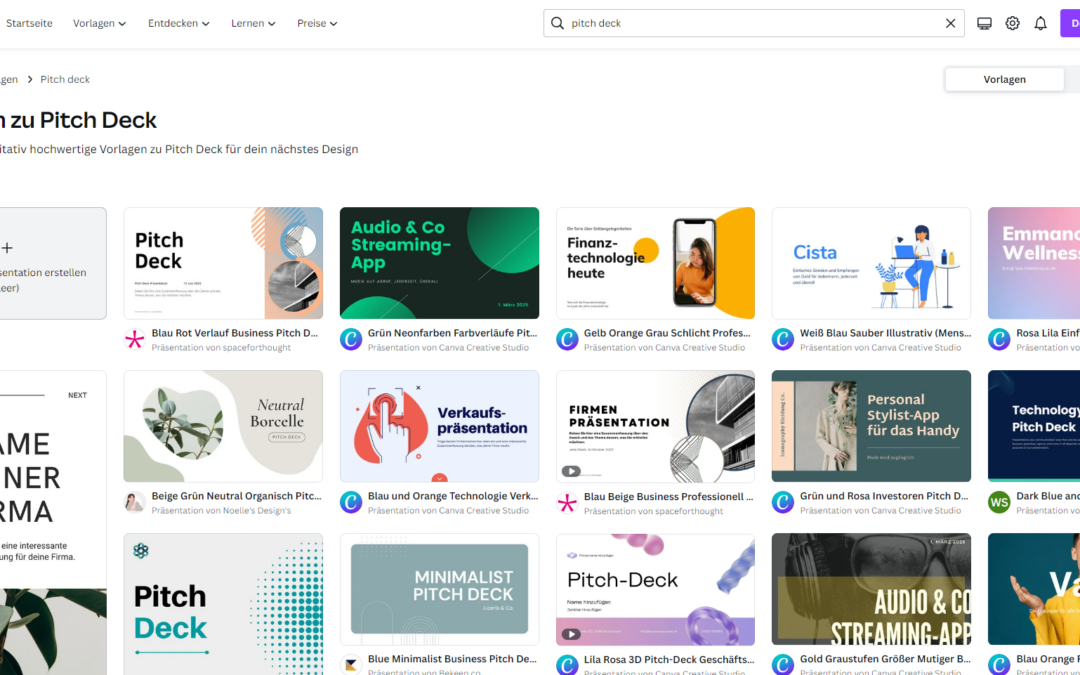Viewport: 1080px width, 675px height.
Task: Click Canva avatar under Gelb Orange Grau template
Action: [567, 339]
